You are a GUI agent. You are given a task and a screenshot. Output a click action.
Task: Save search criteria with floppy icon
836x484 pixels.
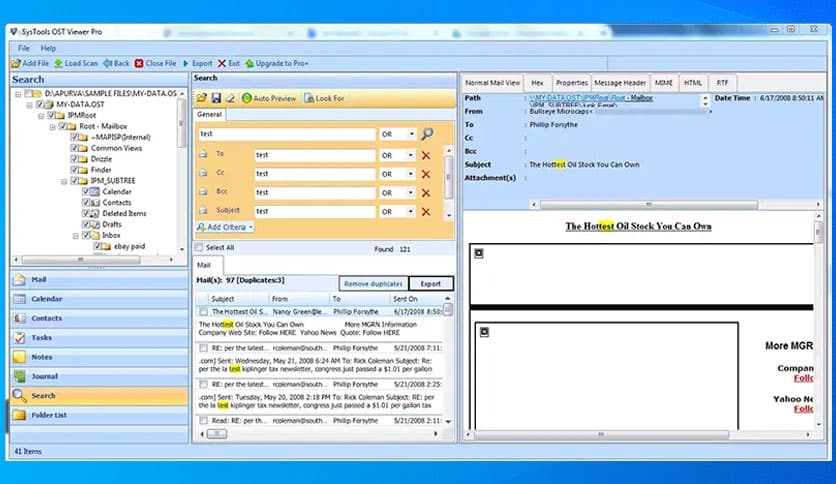pos(216,98)
